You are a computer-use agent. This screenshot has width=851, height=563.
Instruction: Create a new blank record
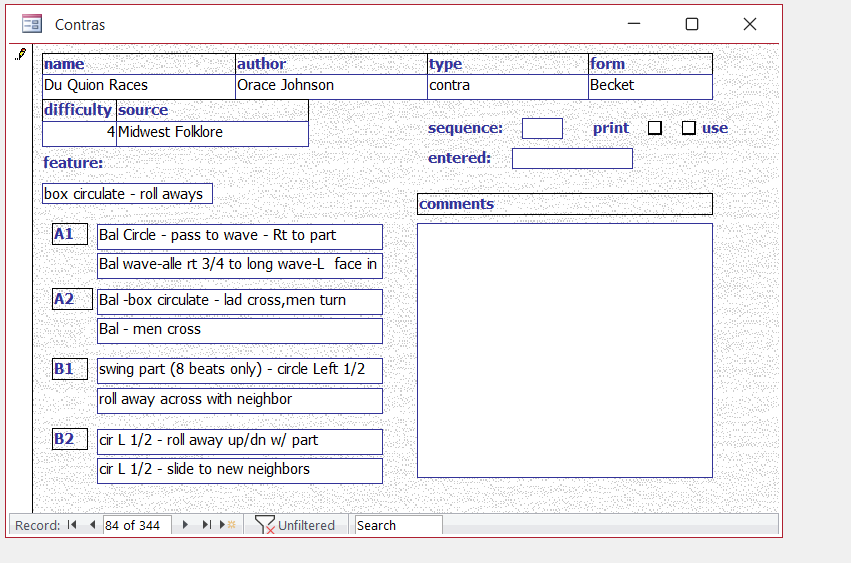click(228, 525)
